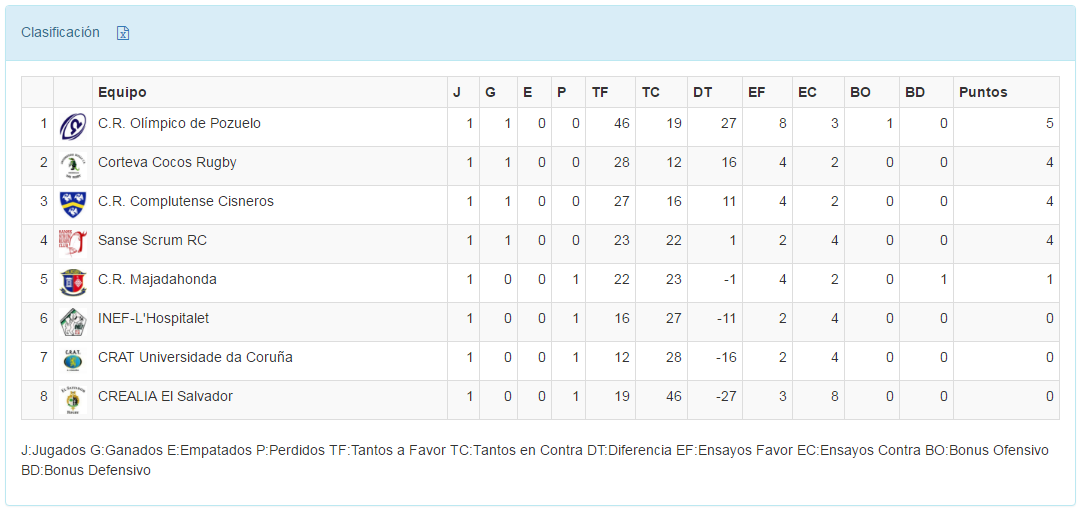Click the Equipo column header
This screenshot has height=511, width=1080.
(x=122, y=92)
